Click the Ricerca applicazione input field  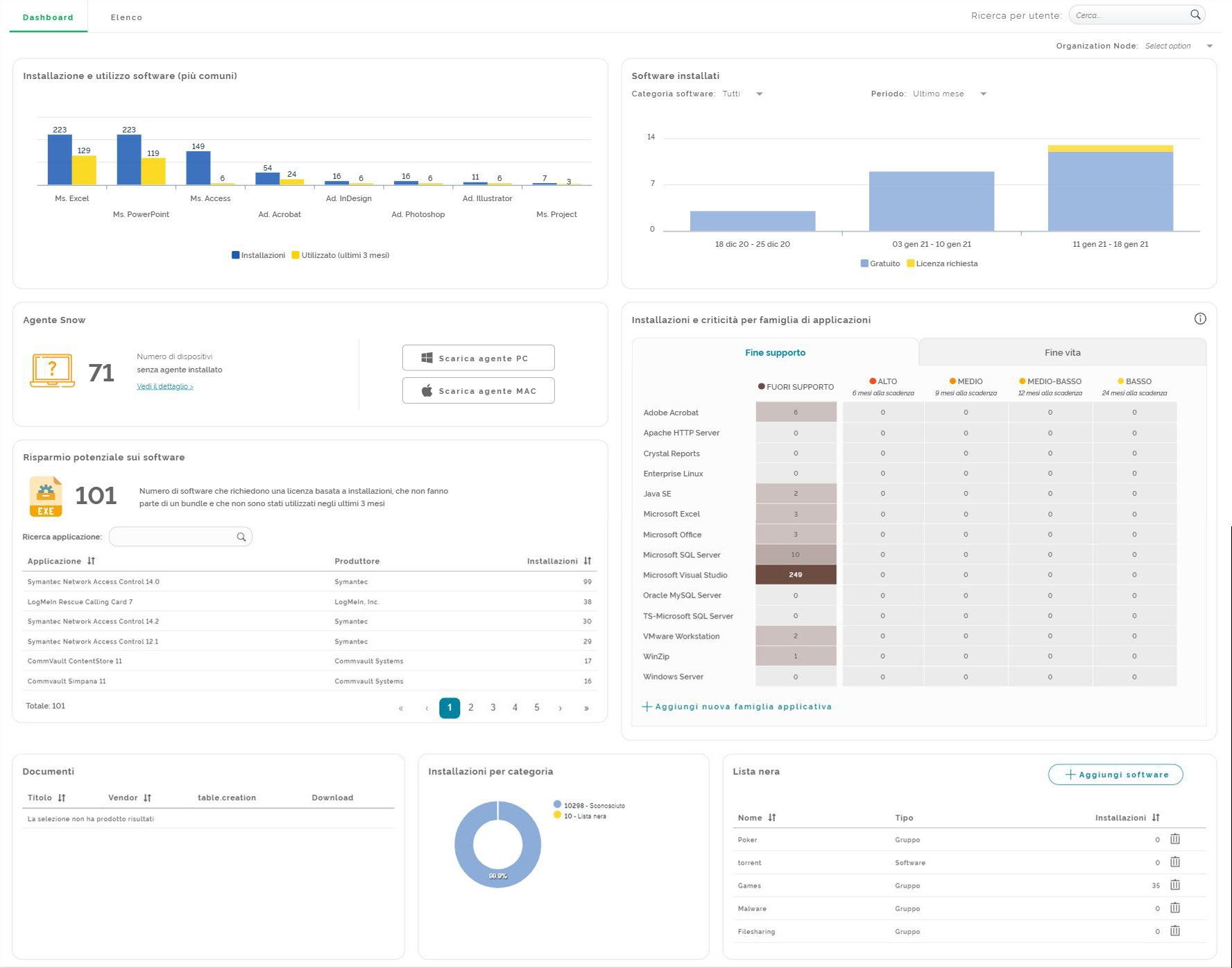180,537
